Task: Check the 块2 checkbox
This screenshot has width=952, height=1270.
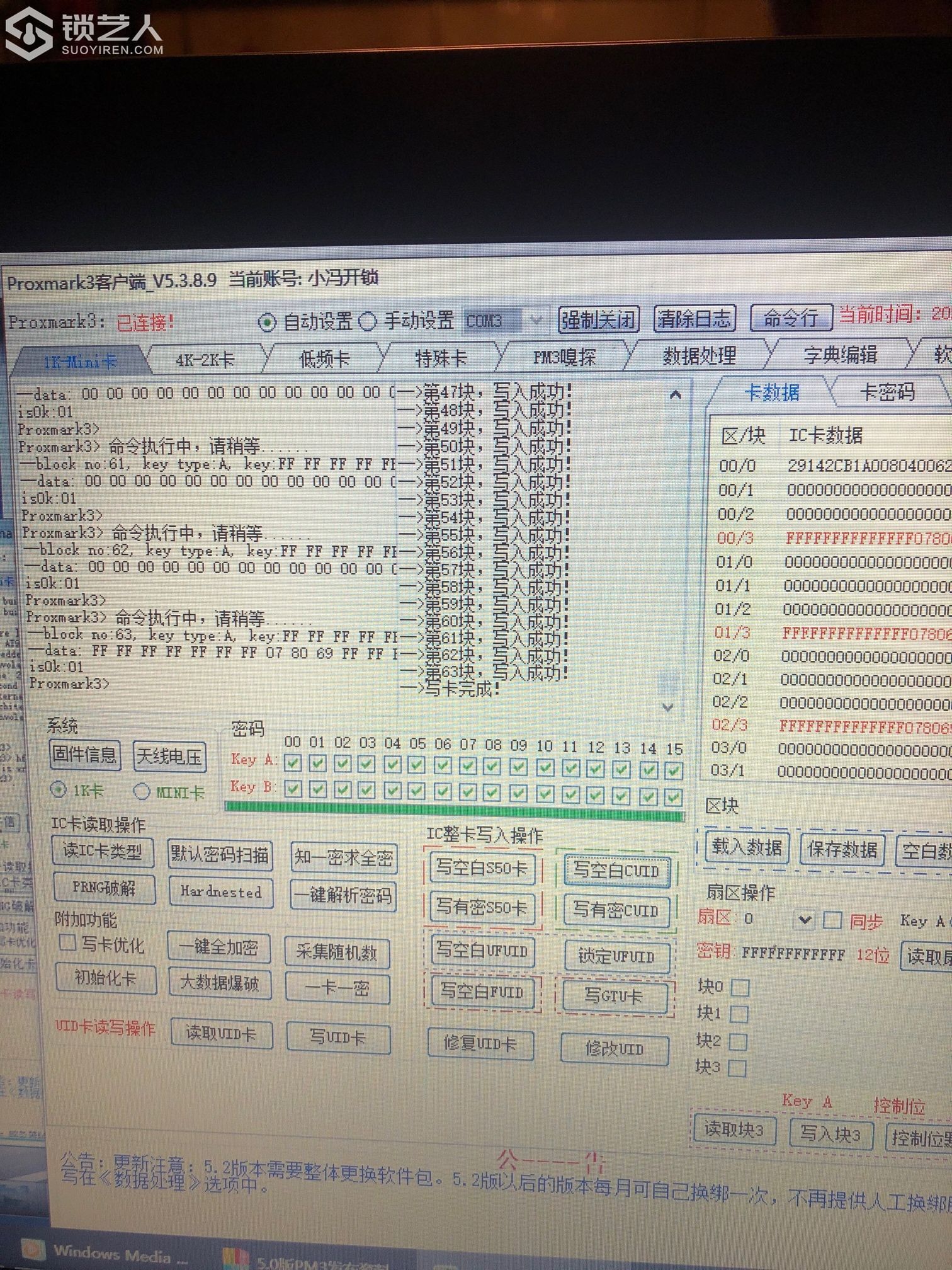Action: tap(739, 1041)
